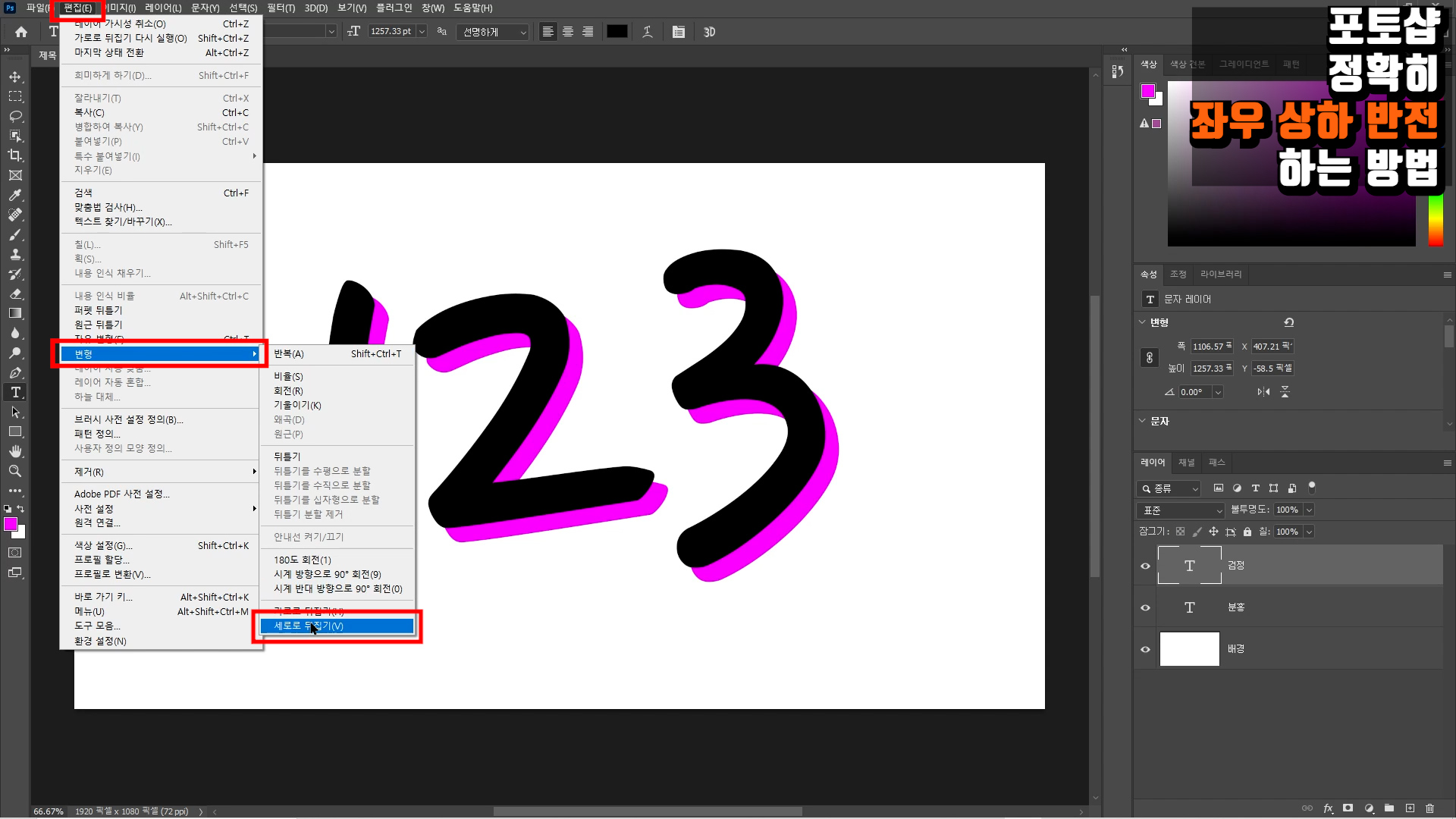Open the 표준 blend mode dropdown

click(1181, 510)
